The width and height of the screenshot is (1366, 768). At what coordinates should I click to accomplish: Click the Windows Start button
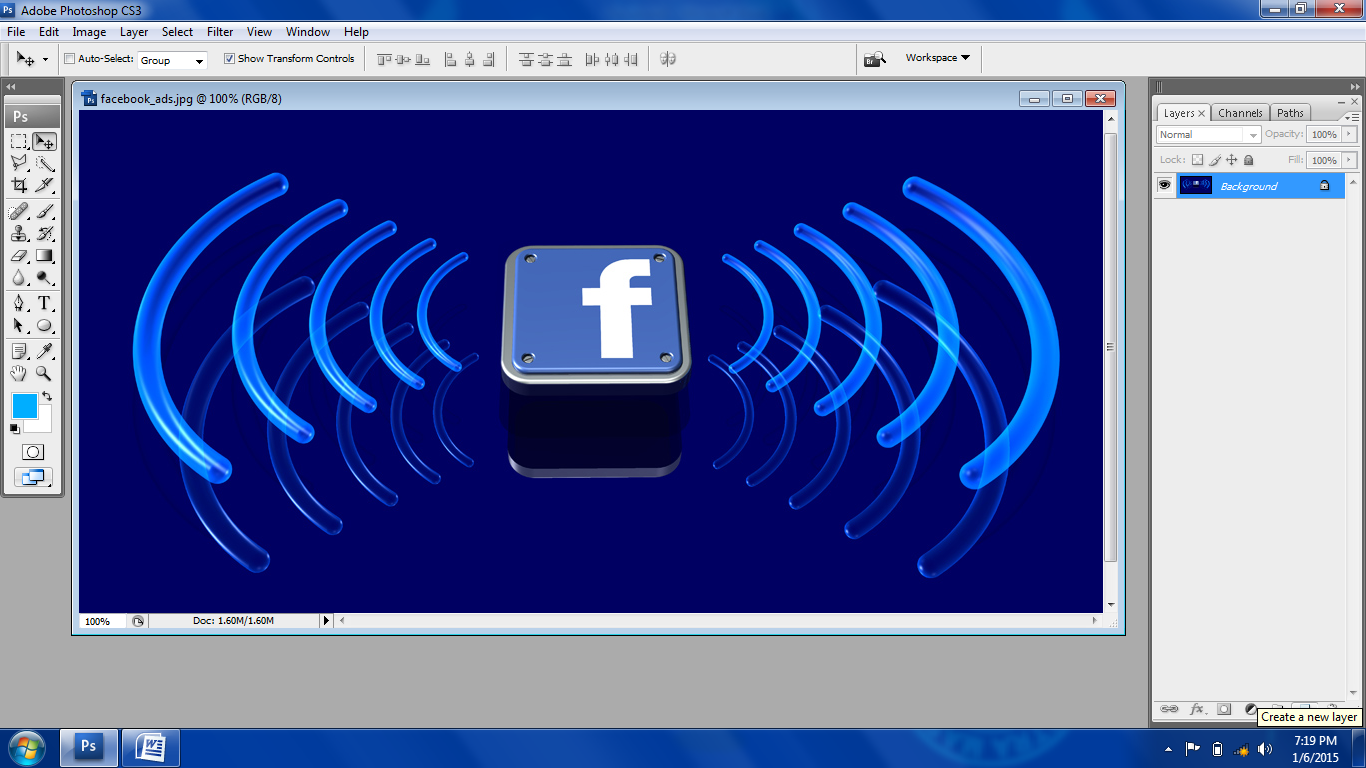tap(26, 748)
